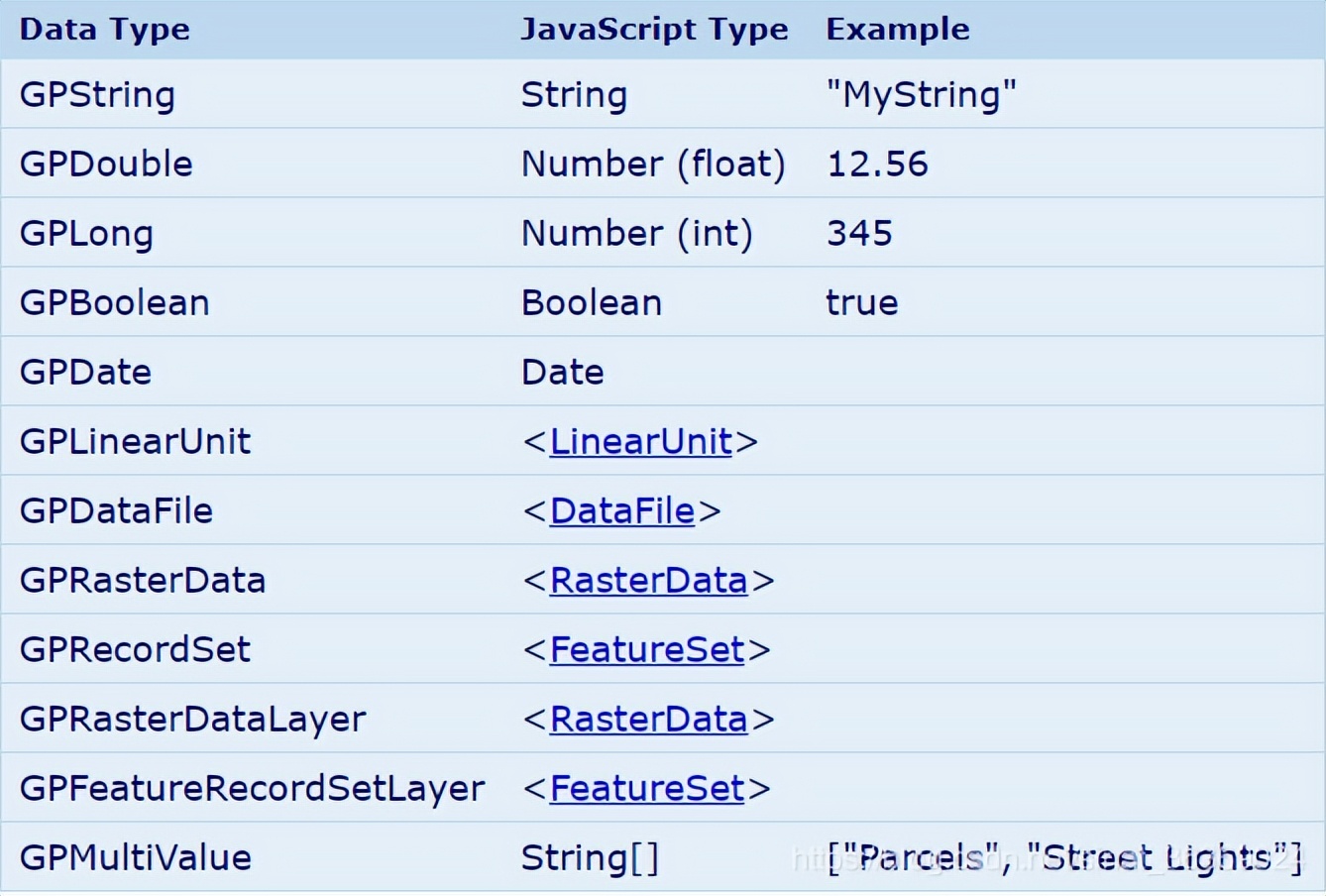Click the "Number (int)" type cell
The width and height of the screenshot is (1326, 896).
636,233
